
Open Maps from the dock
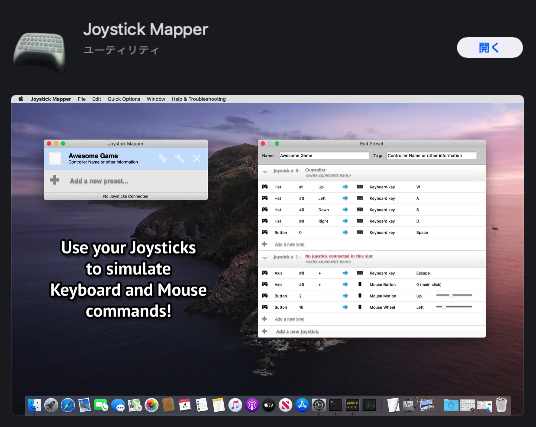tap(135, 405)
